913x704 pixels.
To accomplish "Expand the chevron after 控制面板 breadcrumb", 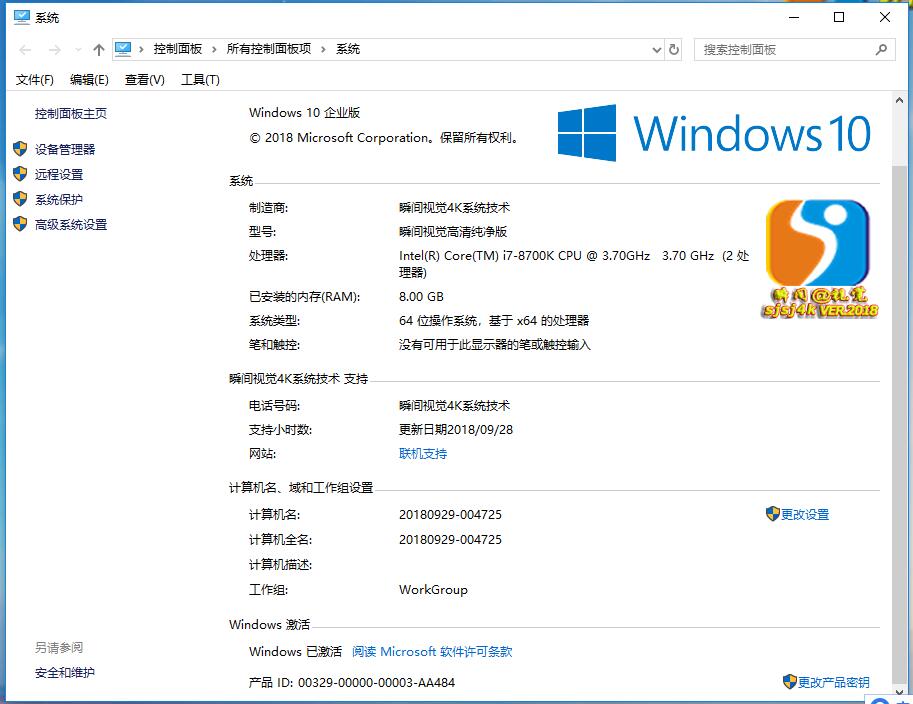I will click(x=214, y=49).
